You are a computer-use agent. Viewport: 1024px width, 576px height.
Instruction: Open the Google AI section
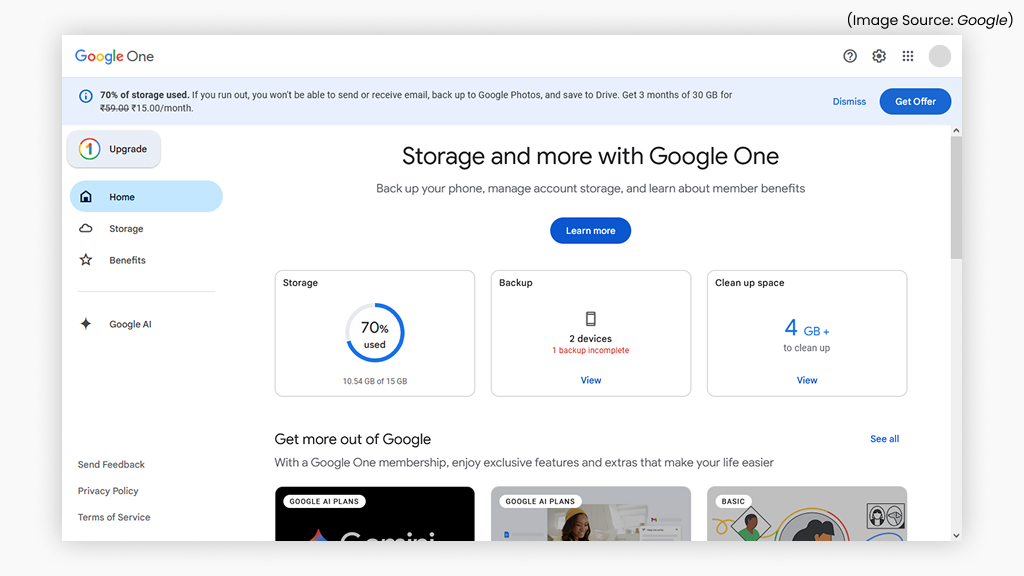coord(130,323)
